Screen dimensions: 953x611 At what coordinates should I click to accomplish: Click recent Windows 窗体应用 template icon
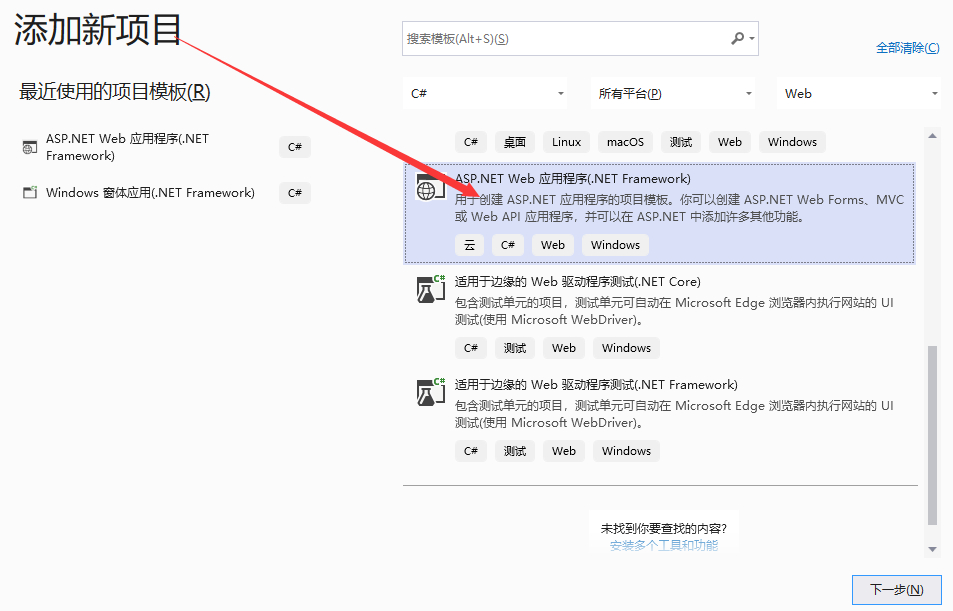30,193
